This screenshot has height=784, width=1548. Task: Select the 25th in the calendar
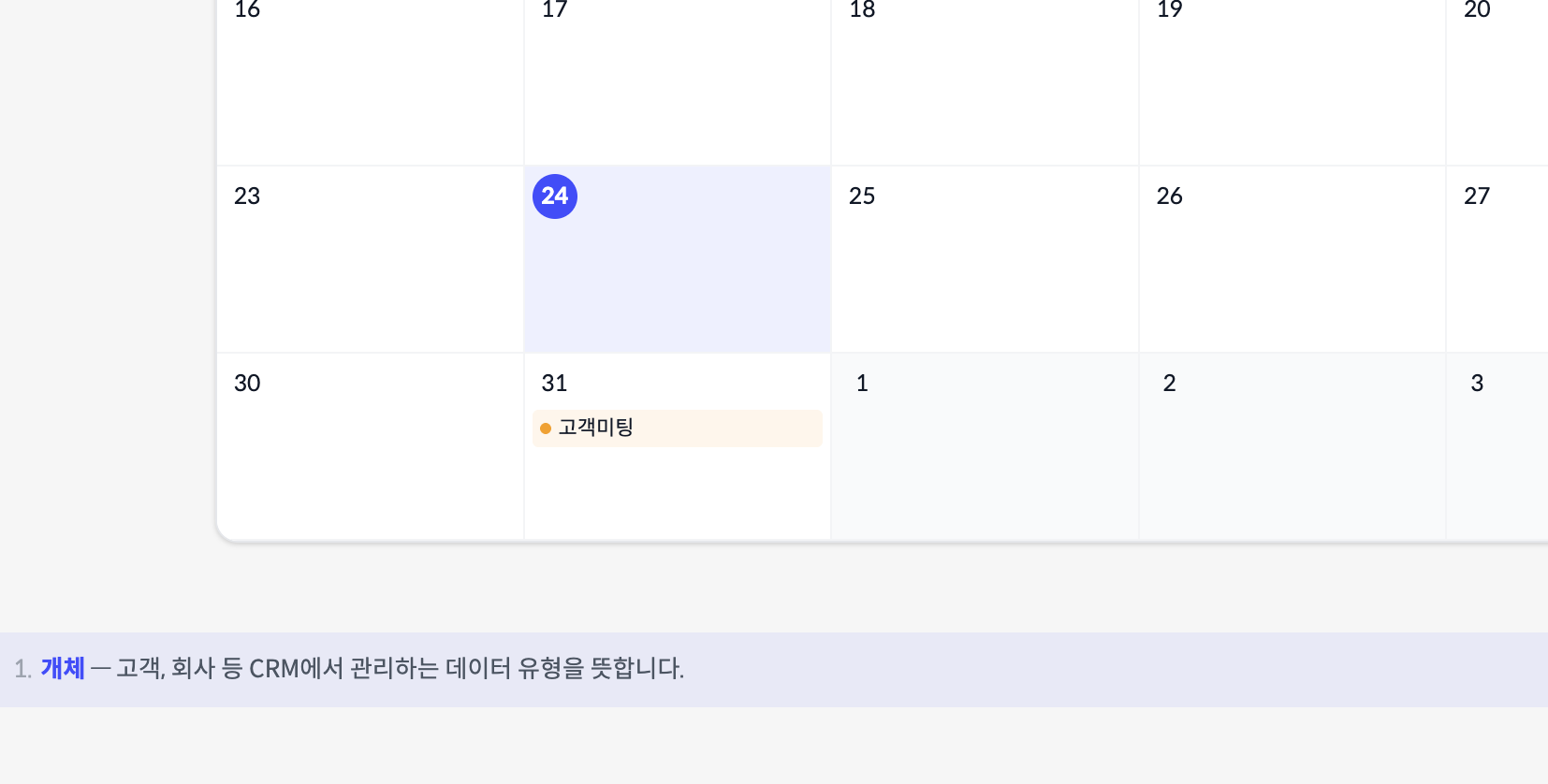coord(985,259)
